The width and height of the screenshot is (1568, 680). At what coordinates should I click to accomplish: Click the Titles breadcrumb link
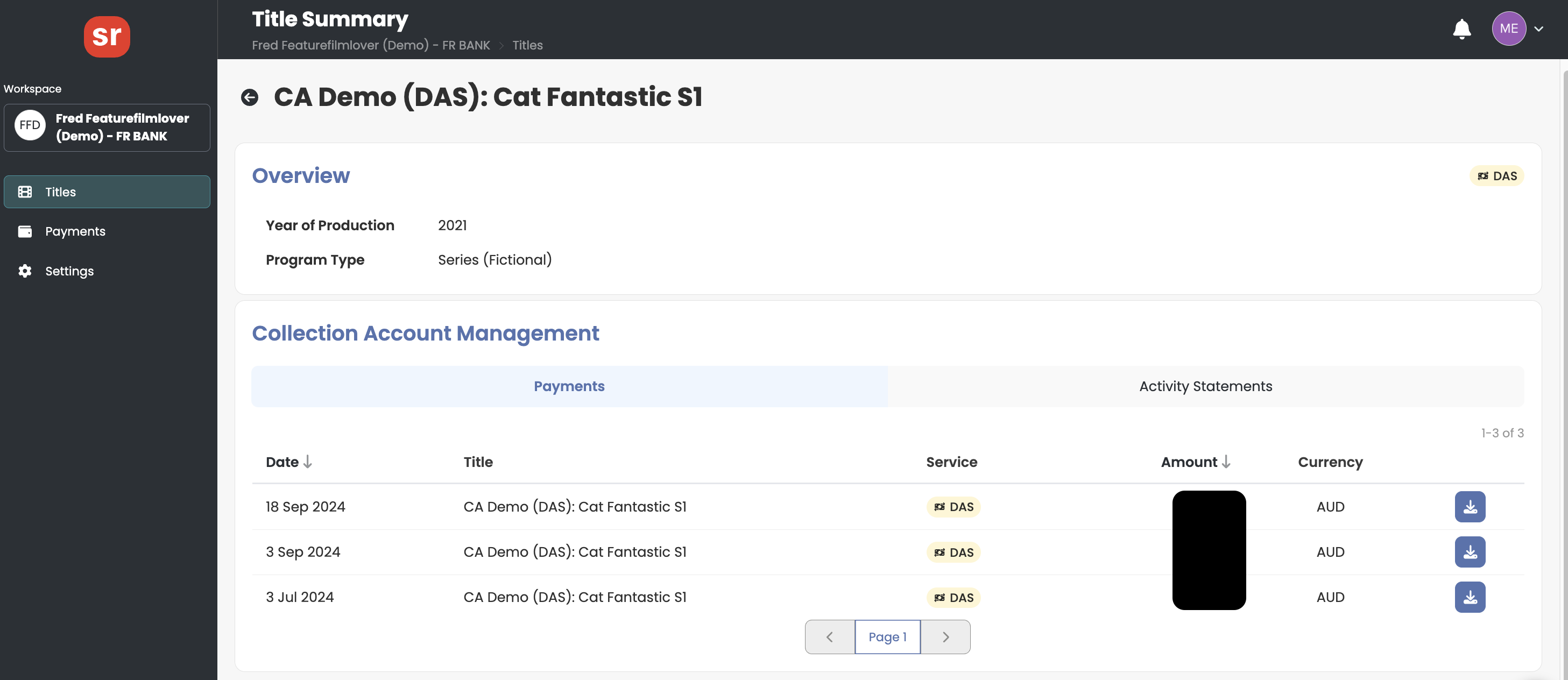tap(527, 45)
